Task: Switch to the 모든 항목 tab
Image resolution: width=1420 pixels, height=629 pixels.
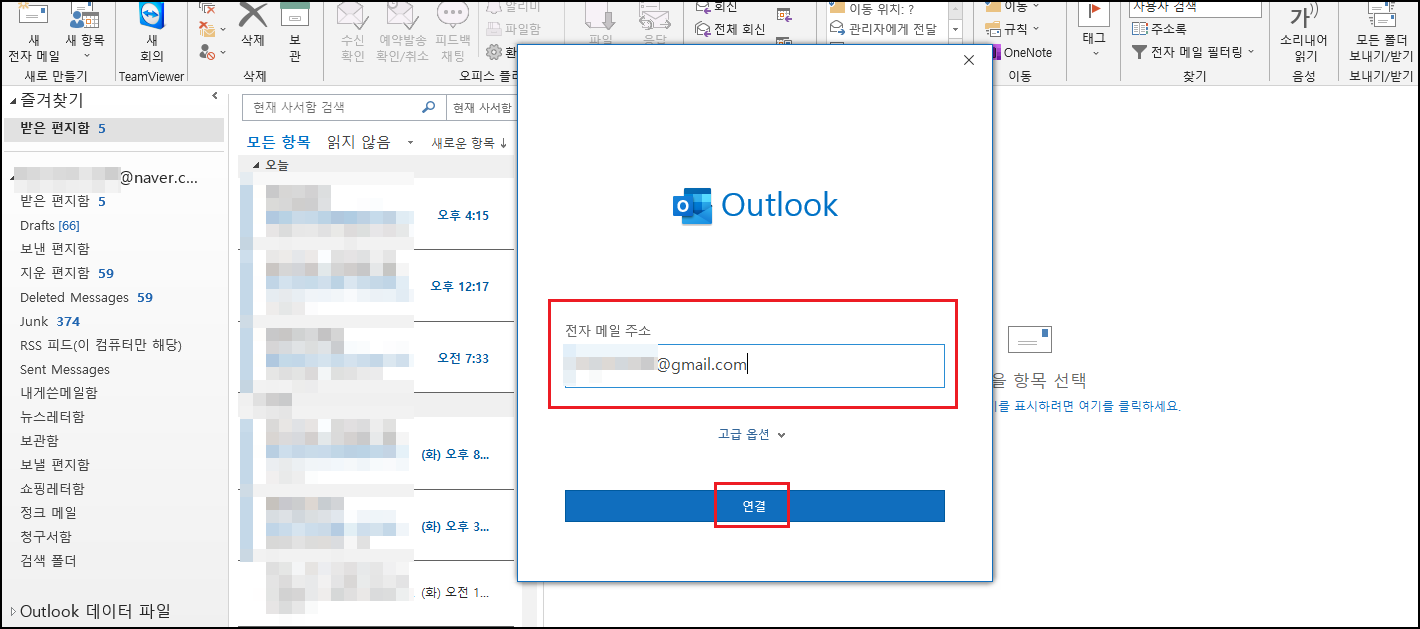Action: coord(279,143)
